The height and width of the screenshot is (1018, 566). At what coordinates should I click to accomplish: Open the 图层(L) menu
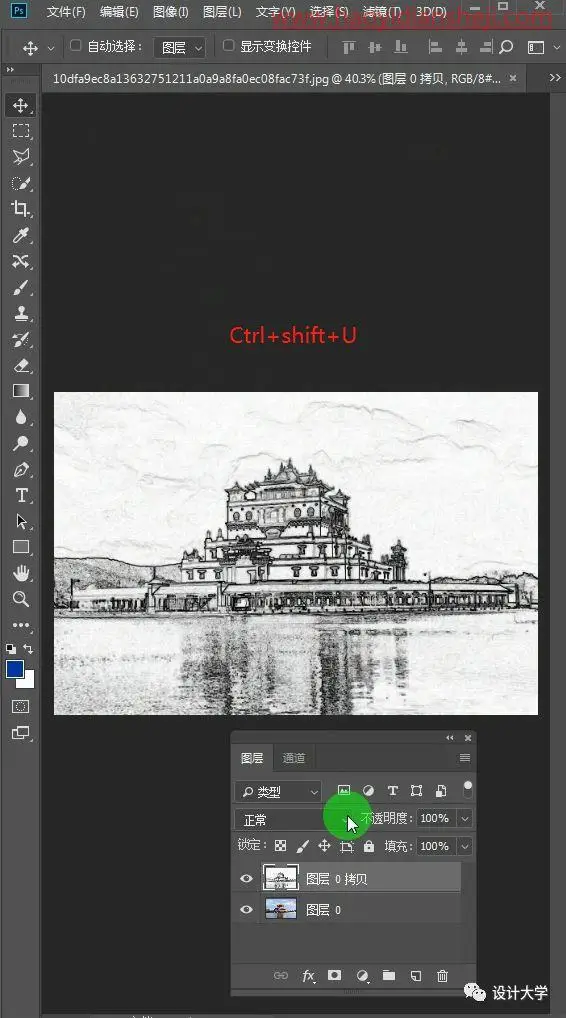point(222,12)
